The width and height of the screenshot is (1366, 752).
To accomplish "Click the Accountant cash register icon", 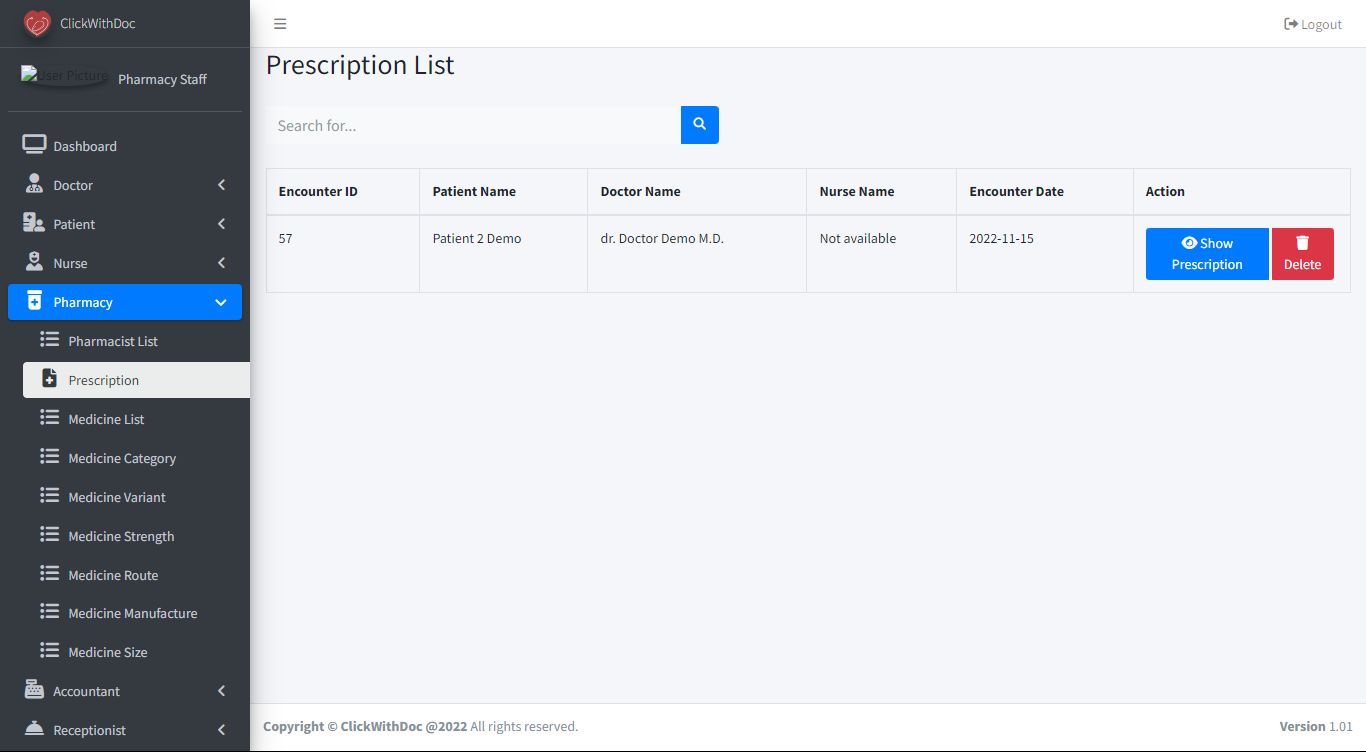I will click(x=34, y=691).
